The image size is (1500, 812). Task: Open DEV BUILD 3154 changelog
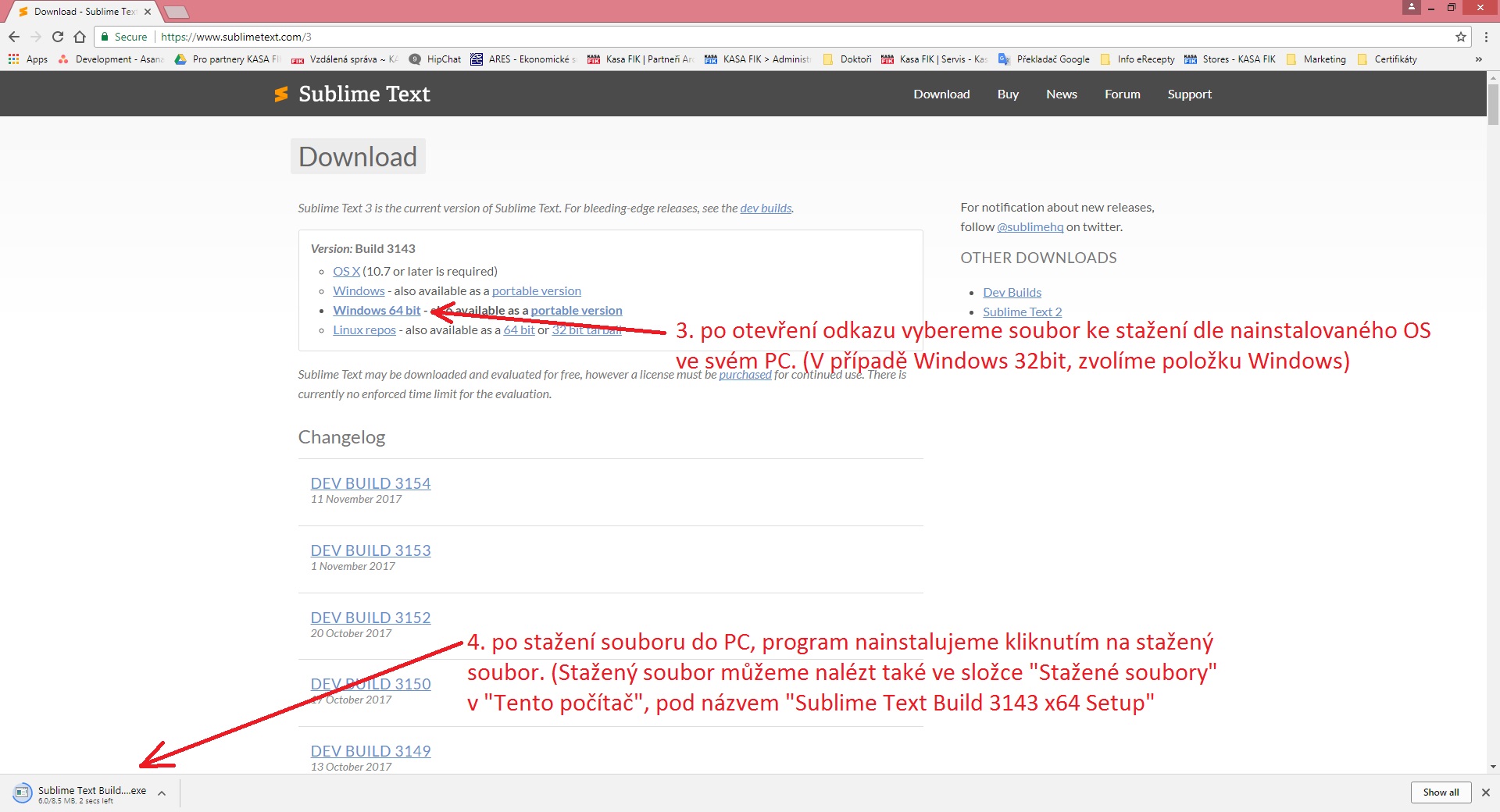click(370, 483)
